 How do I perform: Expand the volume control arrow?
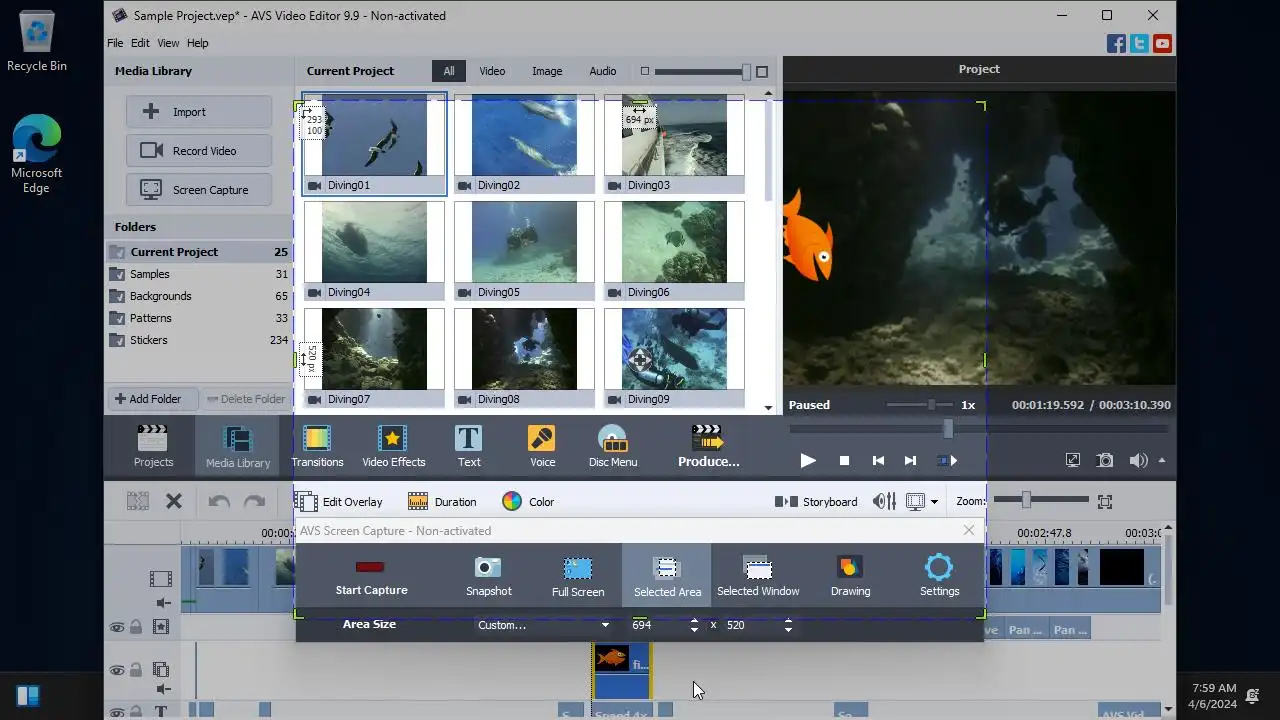pyautogui.click(x=1162, y=461)
